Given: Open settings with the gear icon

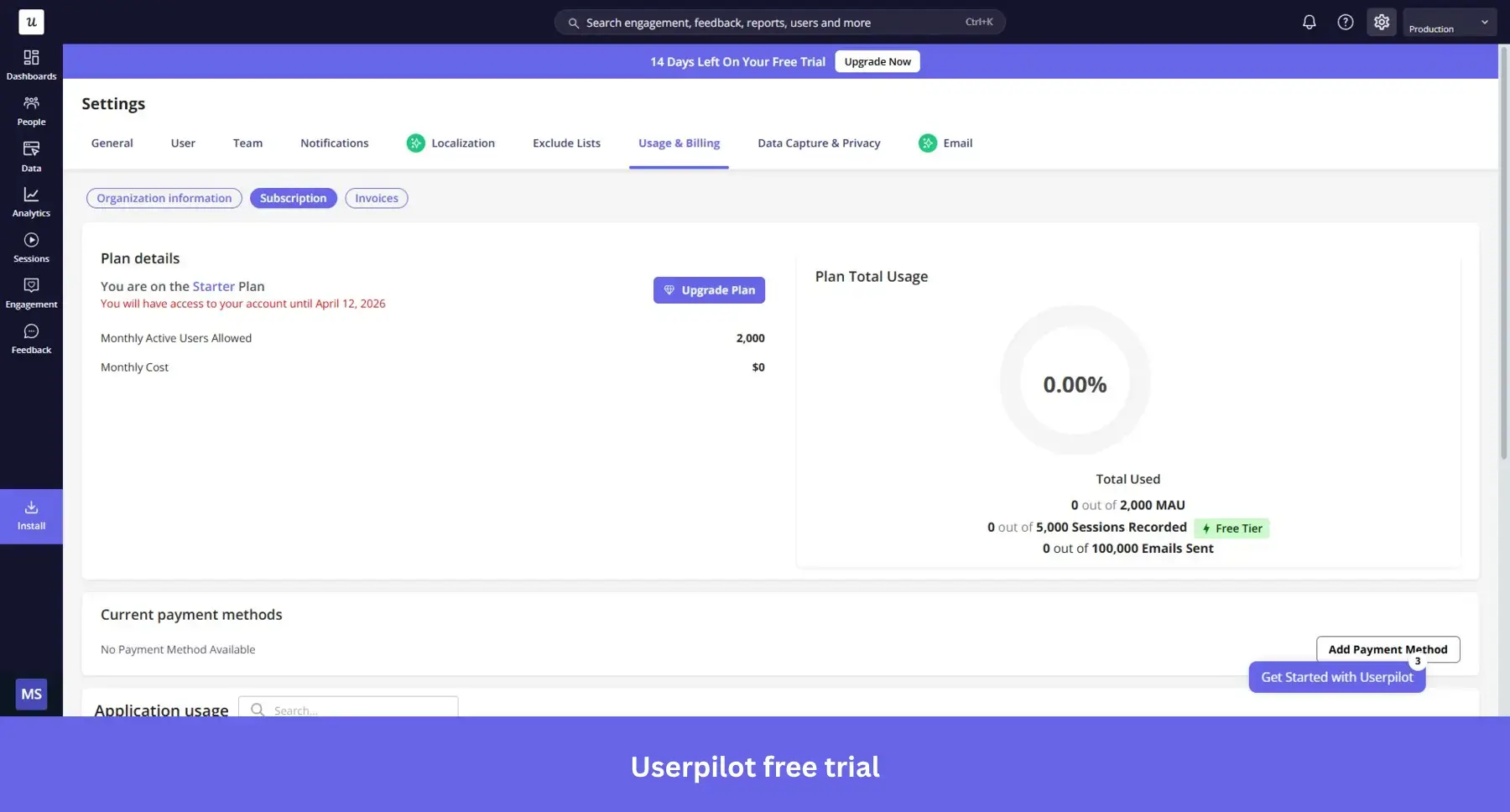Looking at the screenshot, I should coord(1382,22).
